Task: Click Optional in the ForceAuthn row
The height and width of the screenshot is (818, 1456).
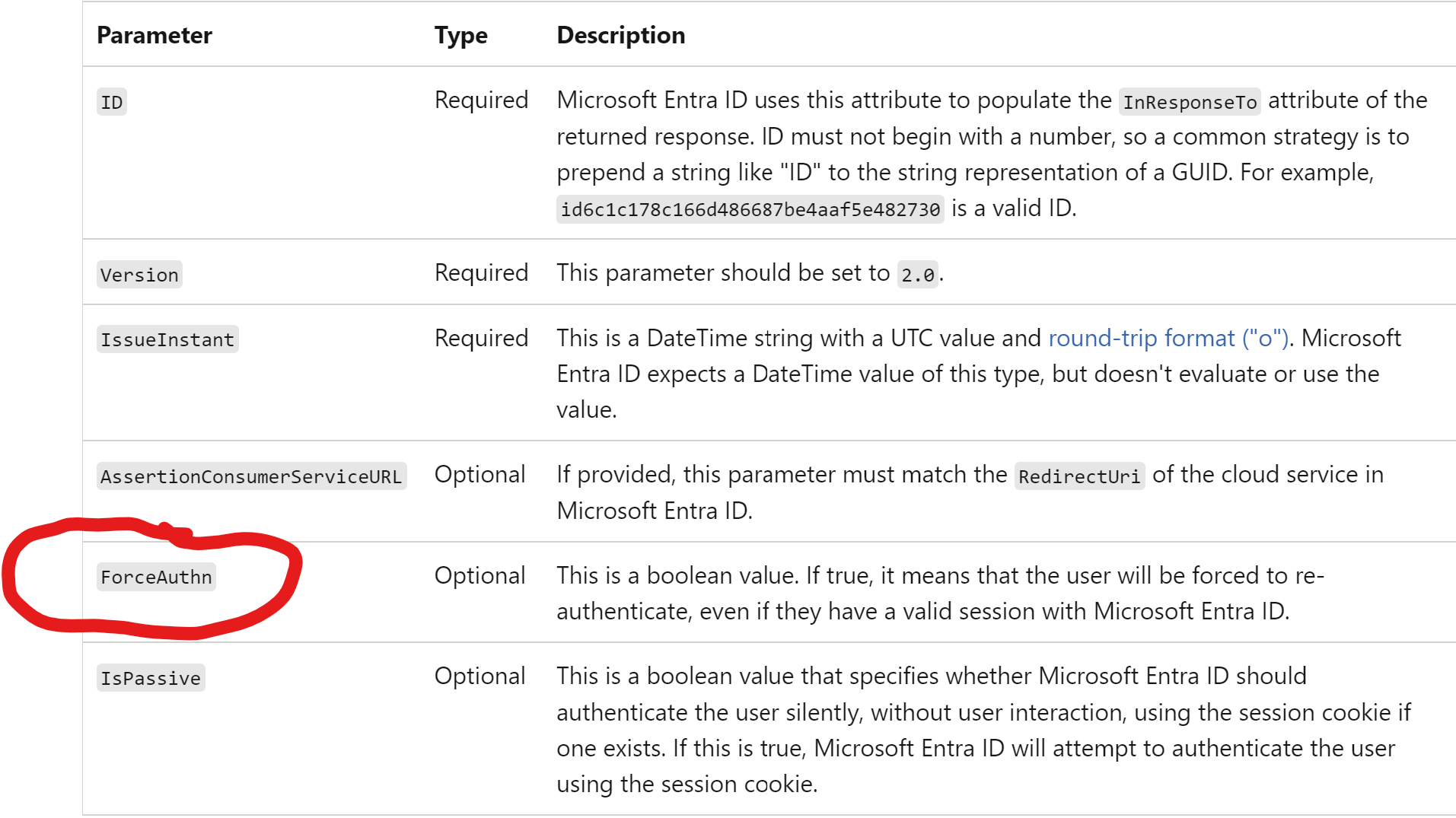Action: click(479, 575)
